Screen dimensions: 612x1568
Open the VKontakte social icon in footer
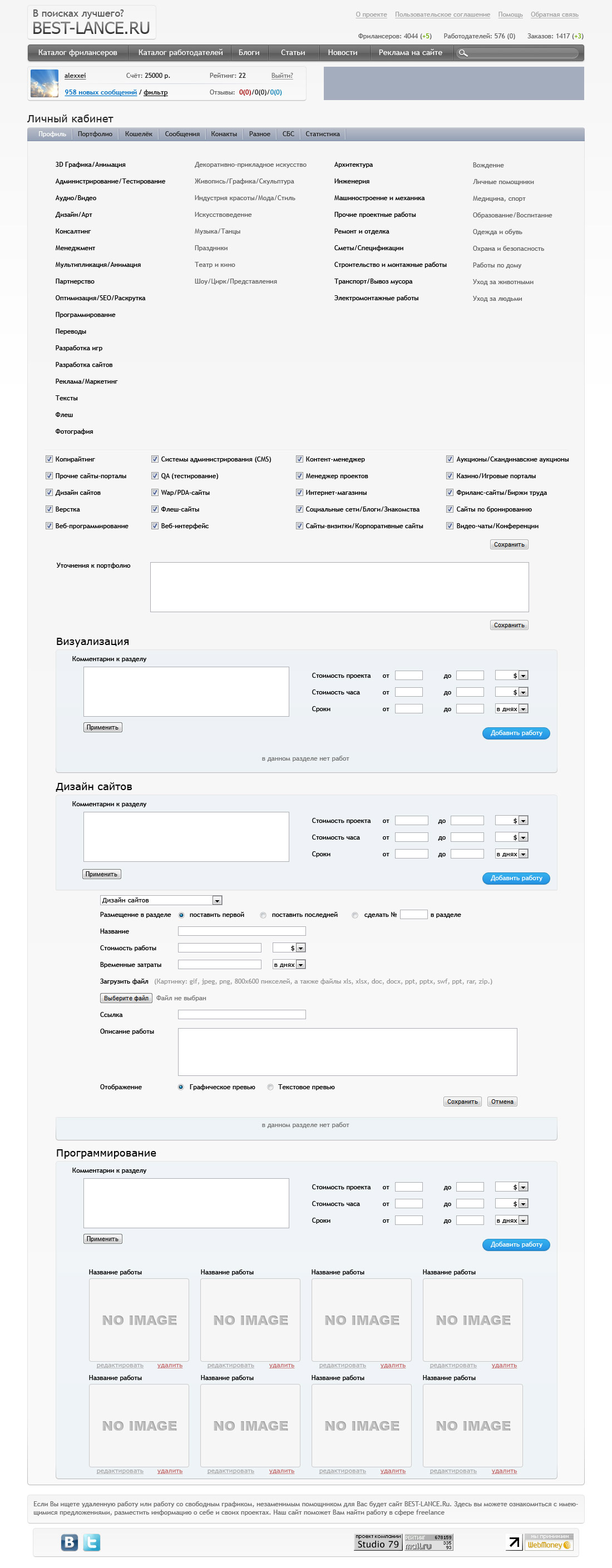[x=70, y=1542]
